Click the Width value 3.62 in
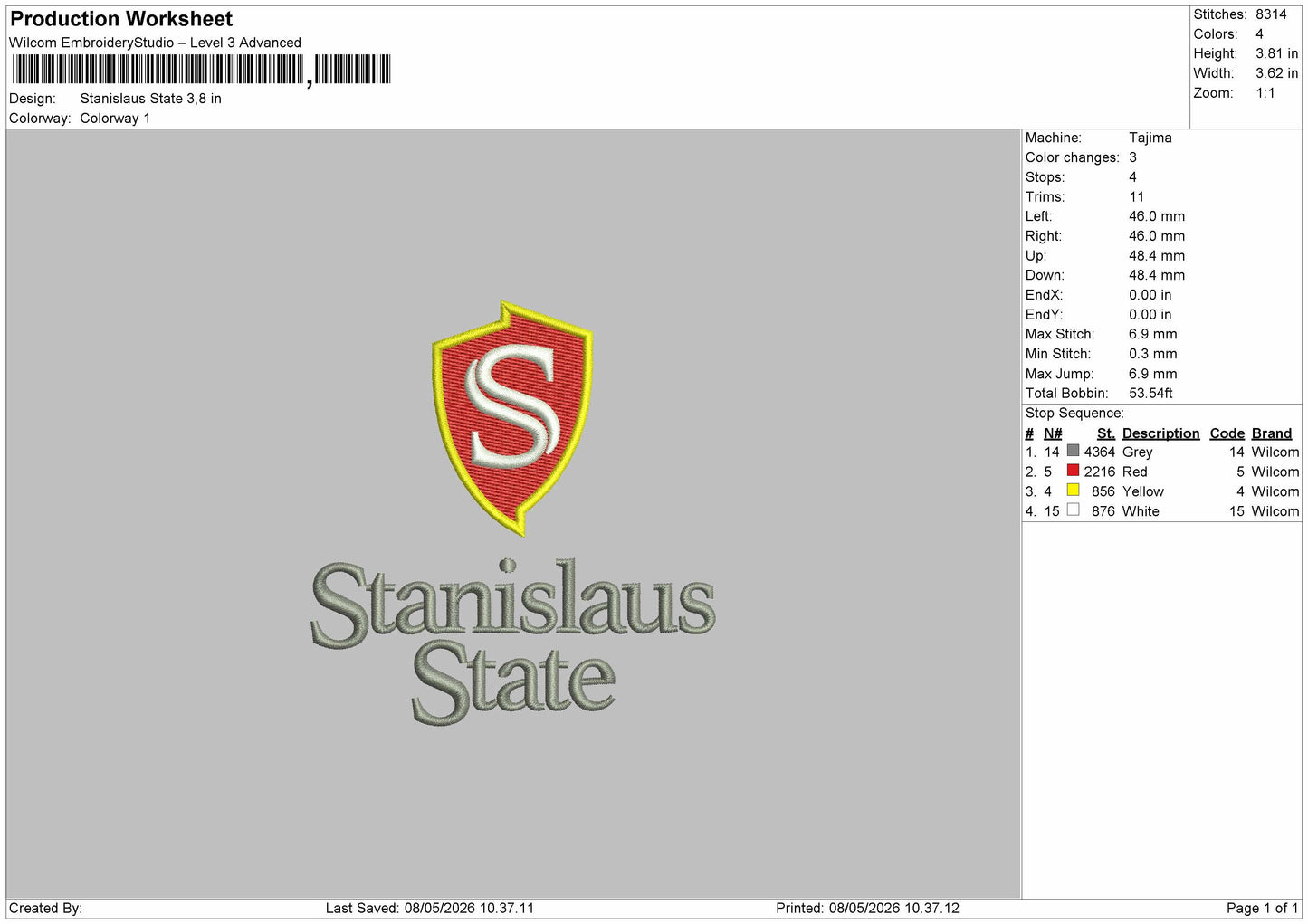Image resolution: width=1308 pixels, height=924 pixels. point(1276,73)
